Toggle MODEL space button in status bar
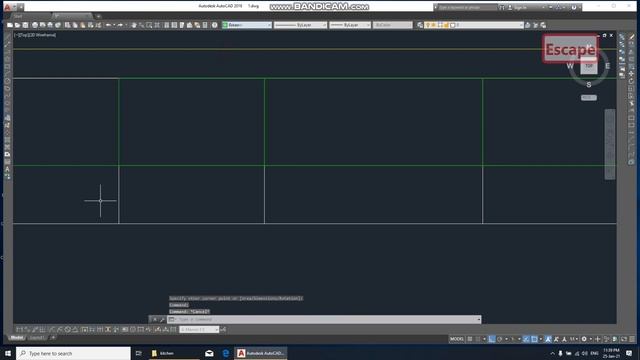This screenshot has height=360, width=640. coord(457,339)
